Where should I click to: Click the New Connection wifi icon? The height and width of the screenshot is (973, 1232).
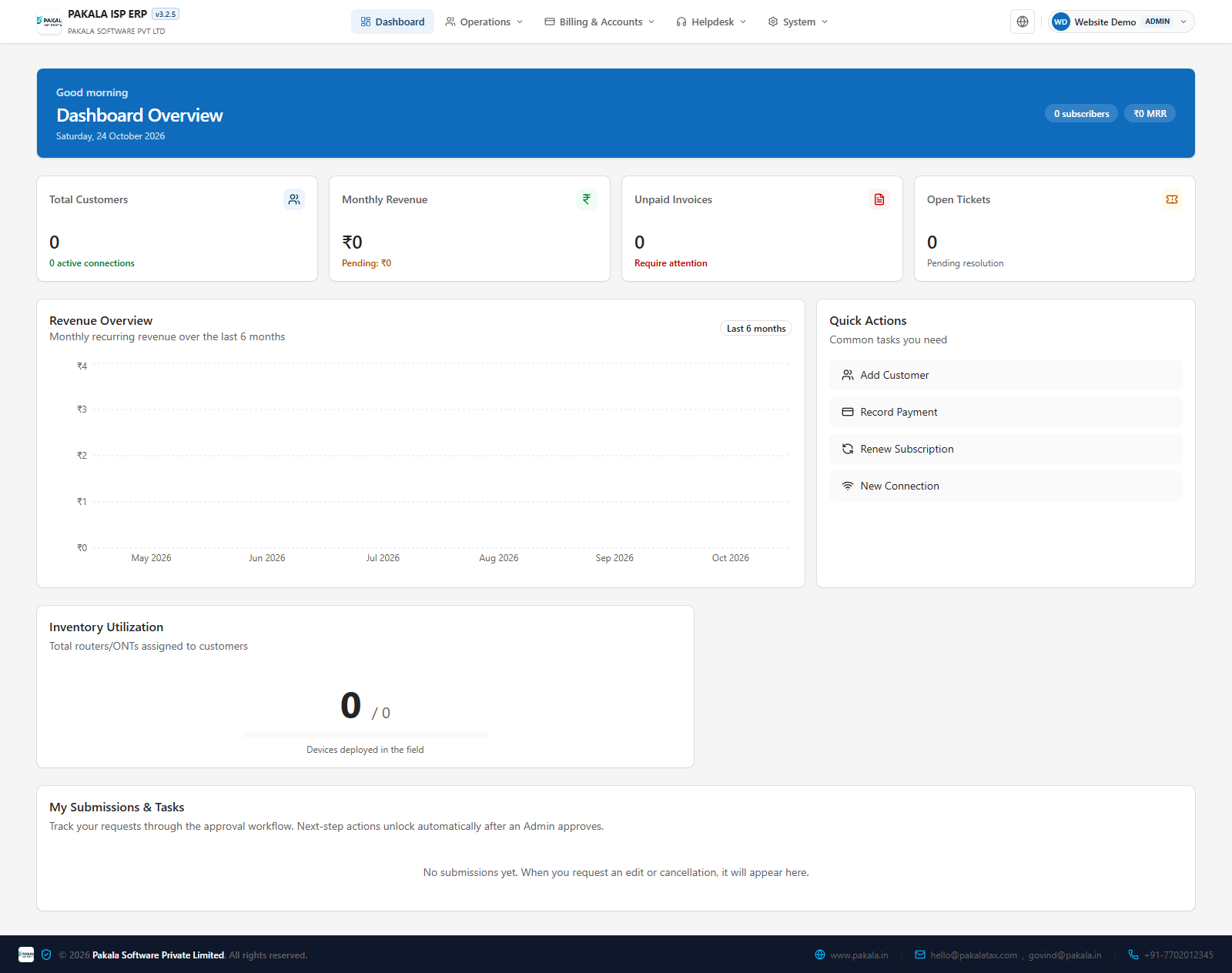[x=848, y=486]
